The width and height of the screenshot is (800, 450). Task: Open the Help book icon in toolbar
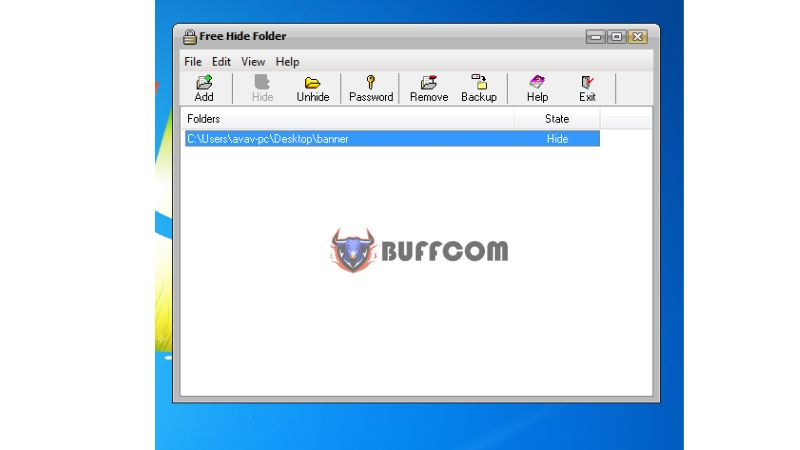click(537, 82)
